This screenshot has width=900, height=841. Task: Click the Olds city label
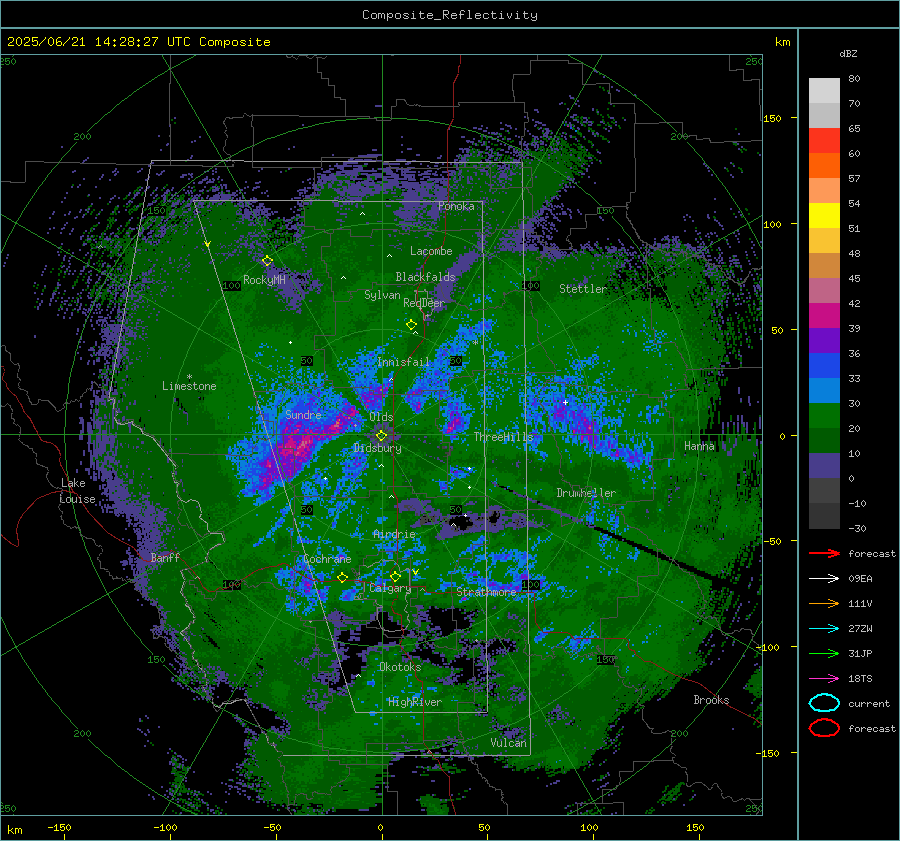click(x=381, y=417)
